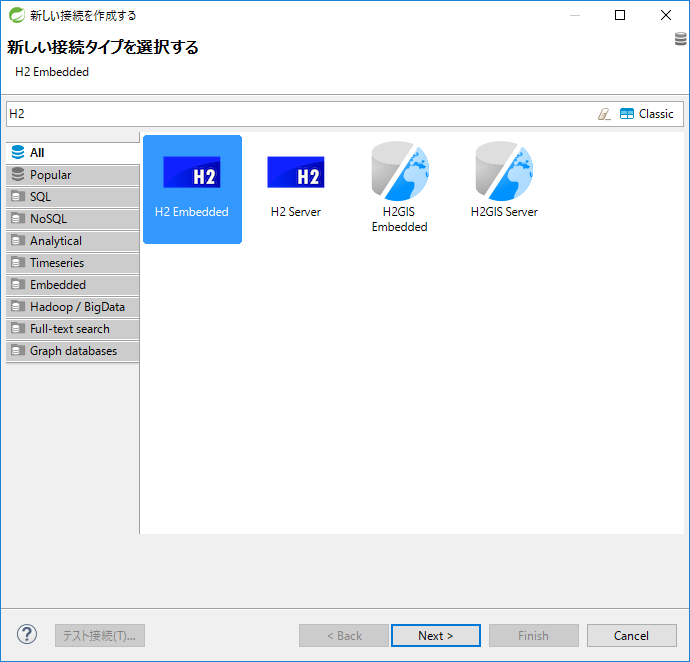The image size is (690, 662).
Task: Choose the H2 Server driver icon
Action: point(296,173)
